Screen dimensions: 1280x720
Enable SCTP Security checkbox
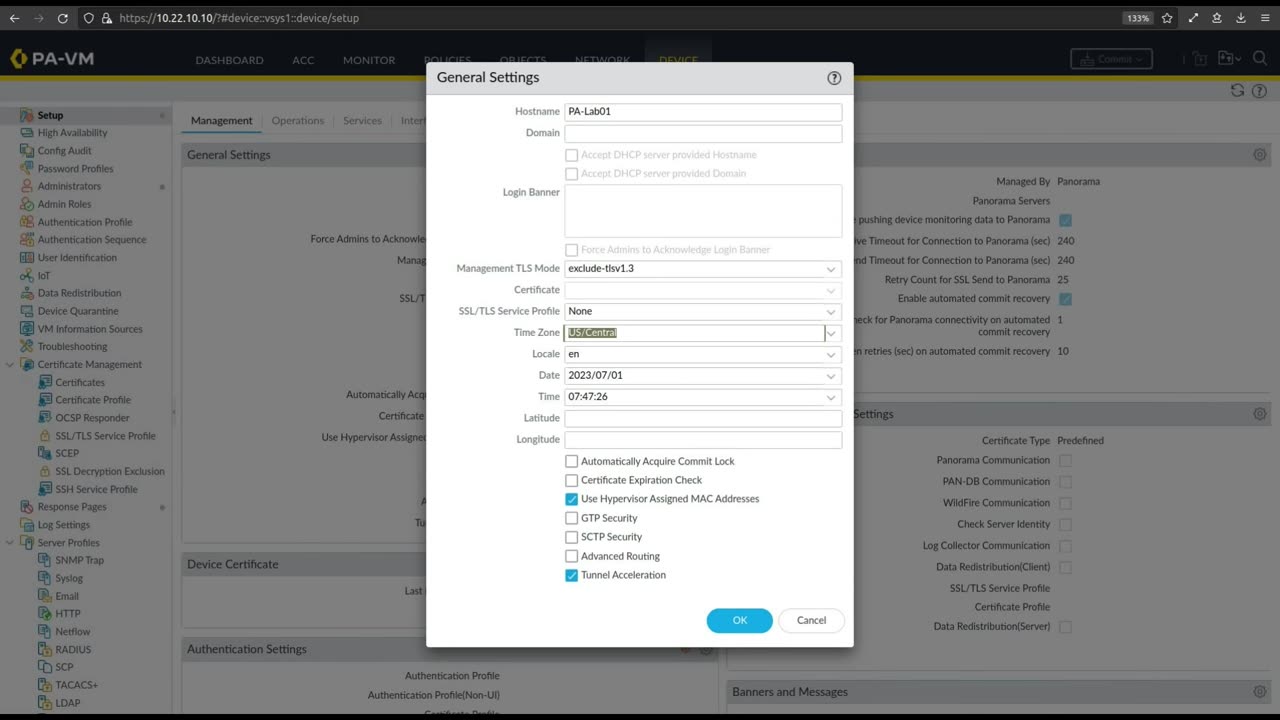tap(572, 537)
